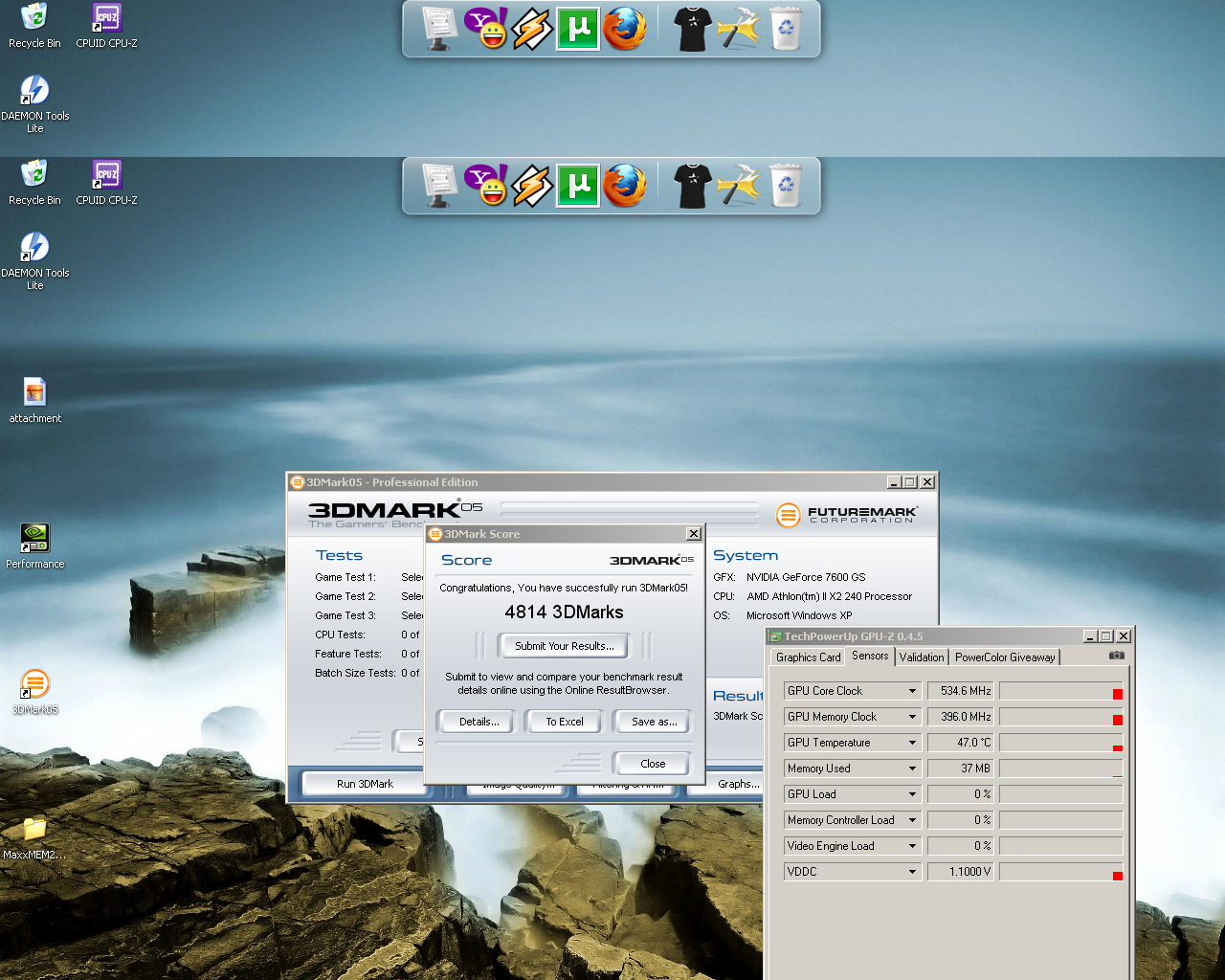The width and height of the screenshot is (1225, 980).
Task: Click the 3DMark05 main window title icon
Action: point(298,482)
